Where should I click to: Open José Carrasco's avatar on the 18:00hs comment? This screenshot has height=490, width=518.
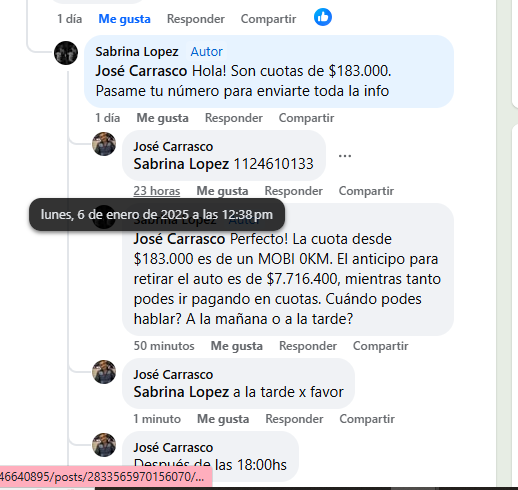(104, 445)
